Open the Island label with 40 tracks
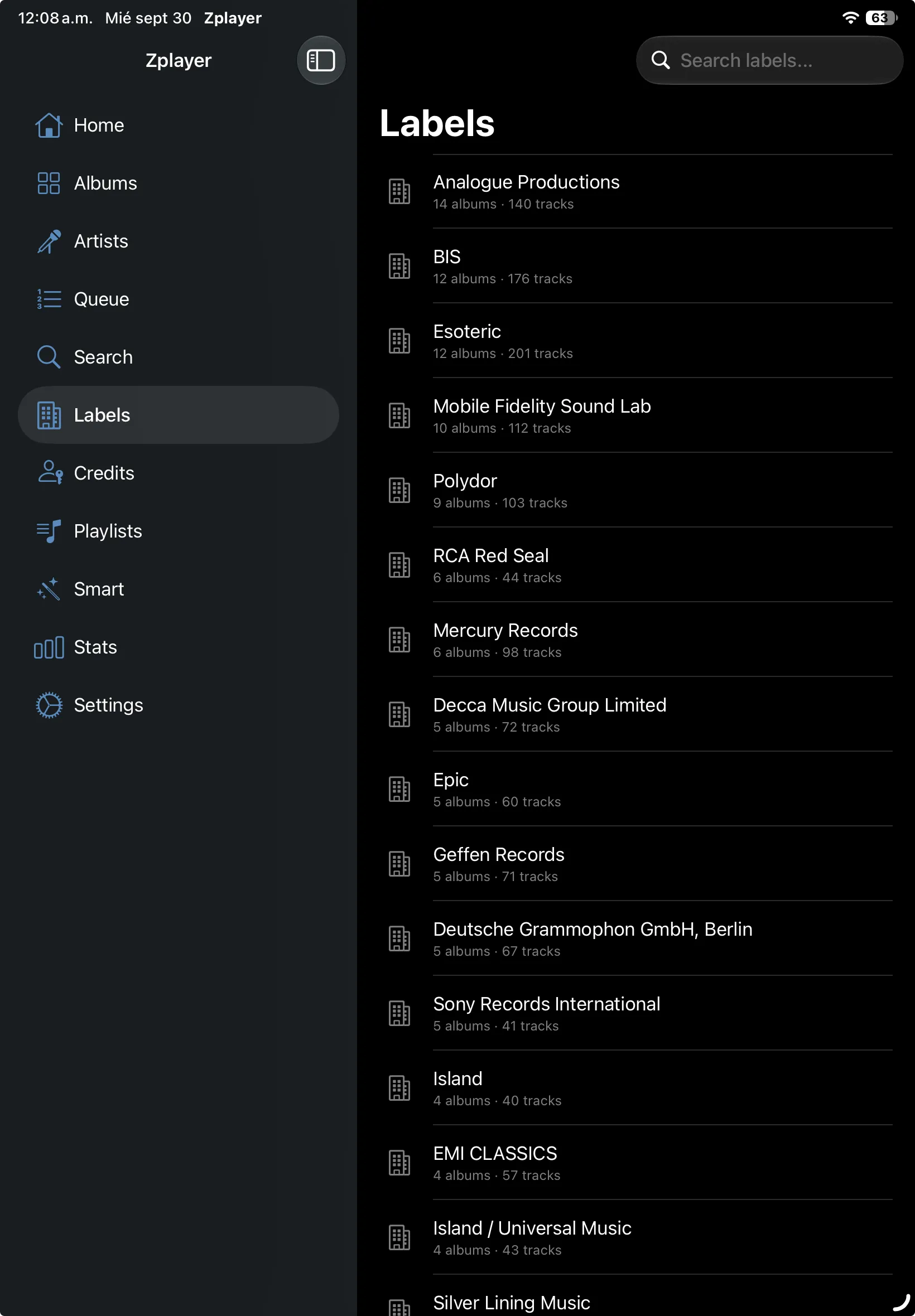Image resolution: width=915 pixels, height=1316 pixels. point(636,1087)
